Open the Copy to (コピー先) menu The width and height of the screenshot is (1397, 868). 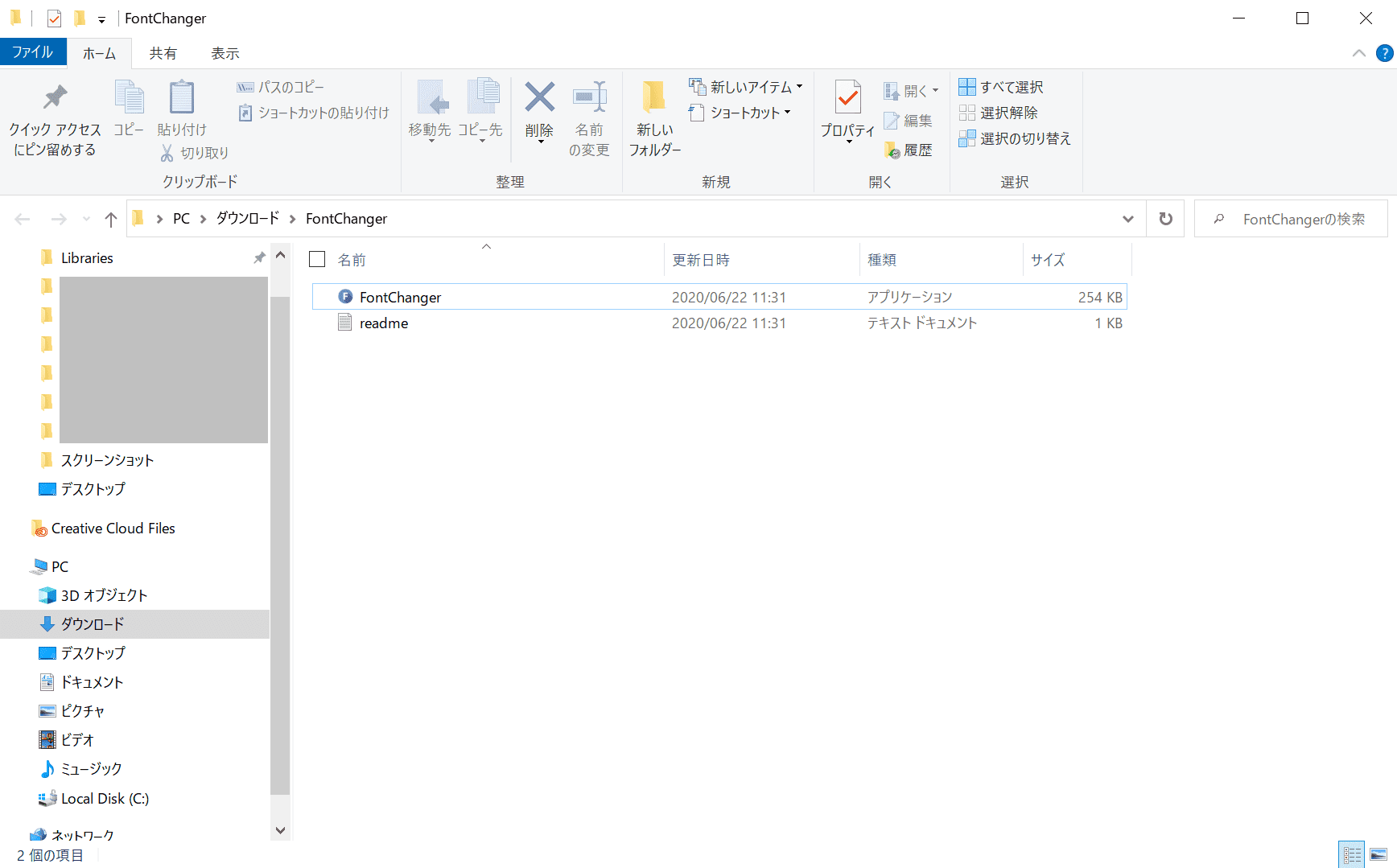480,111
